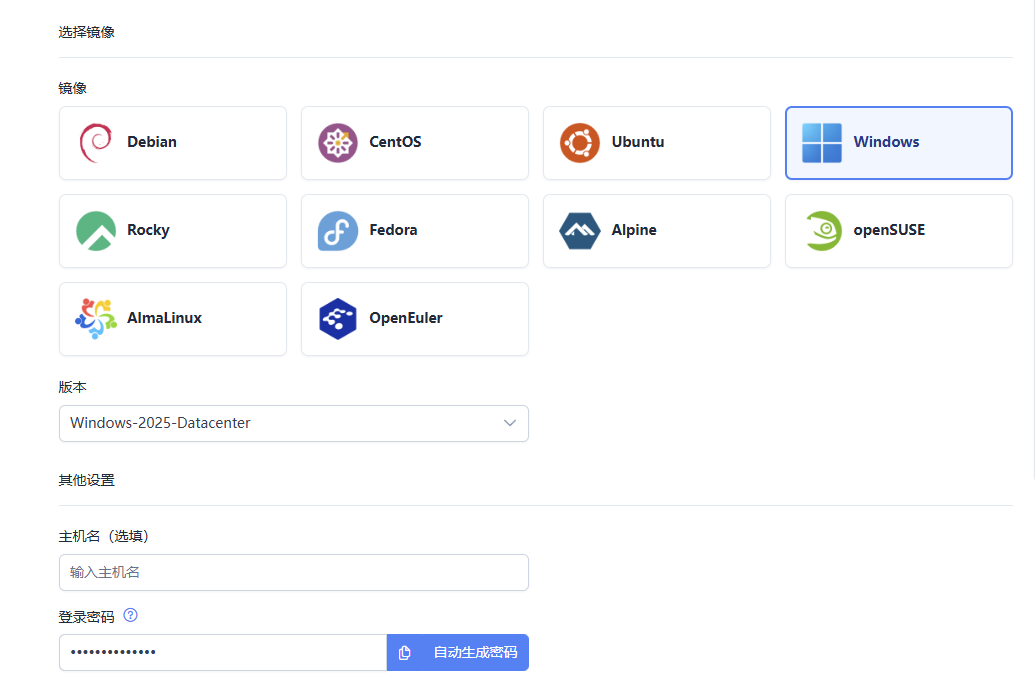Pick the Ubuntu image card
This screenshot has width=1035, height=698.
click(x=657, y=143)
